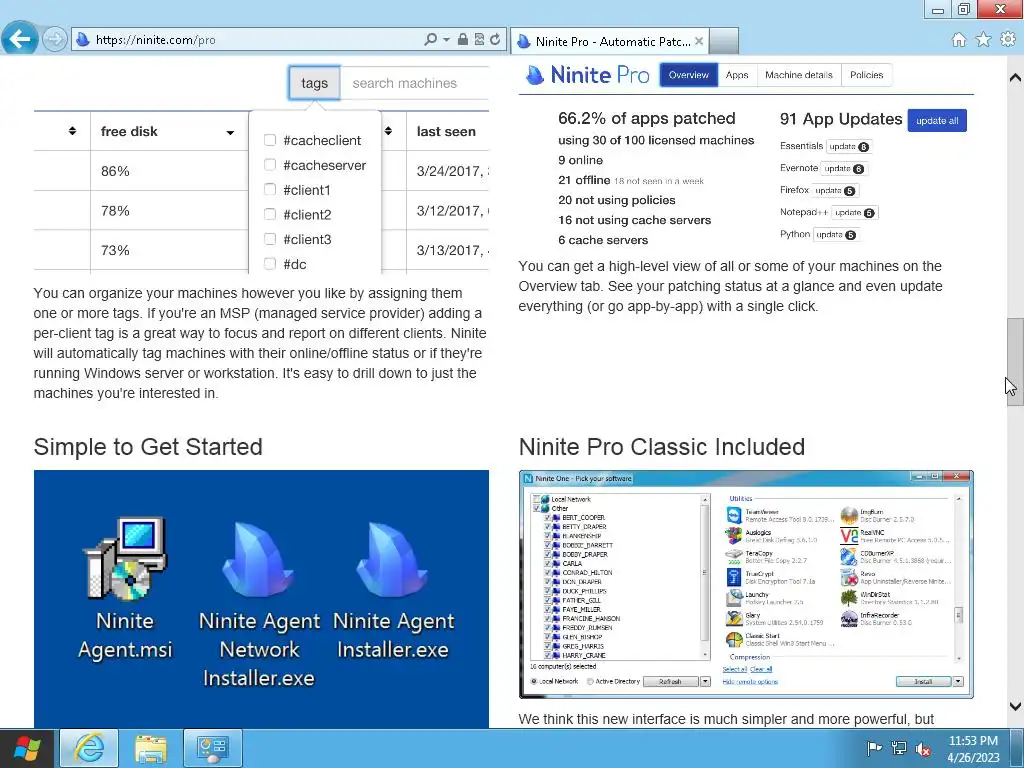Check the #cacheserver tag checkbox
Screen dimensions: 1024x768
tap(270, 165)
